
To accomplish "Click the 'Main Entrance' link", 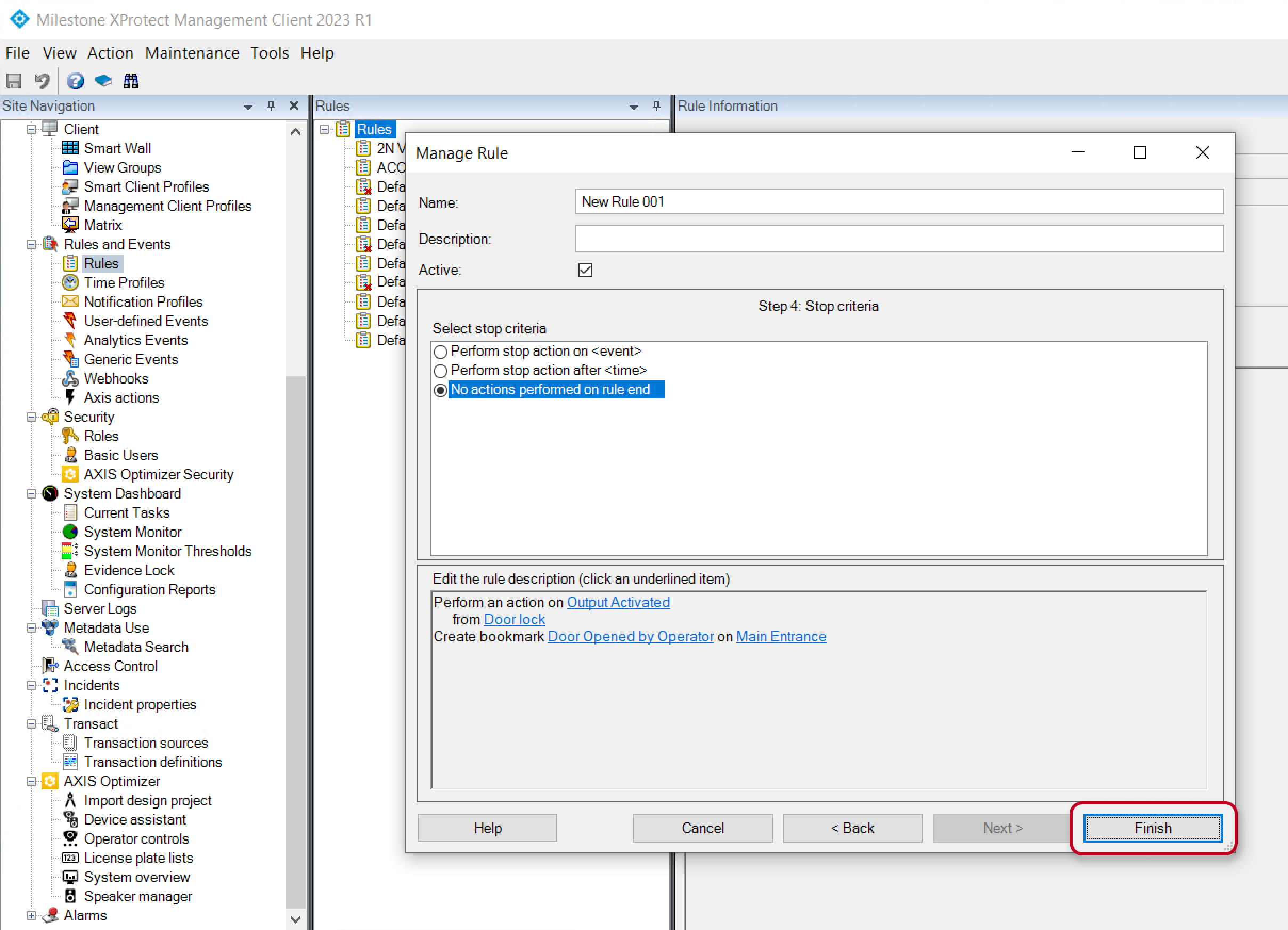I will [781, 637].
